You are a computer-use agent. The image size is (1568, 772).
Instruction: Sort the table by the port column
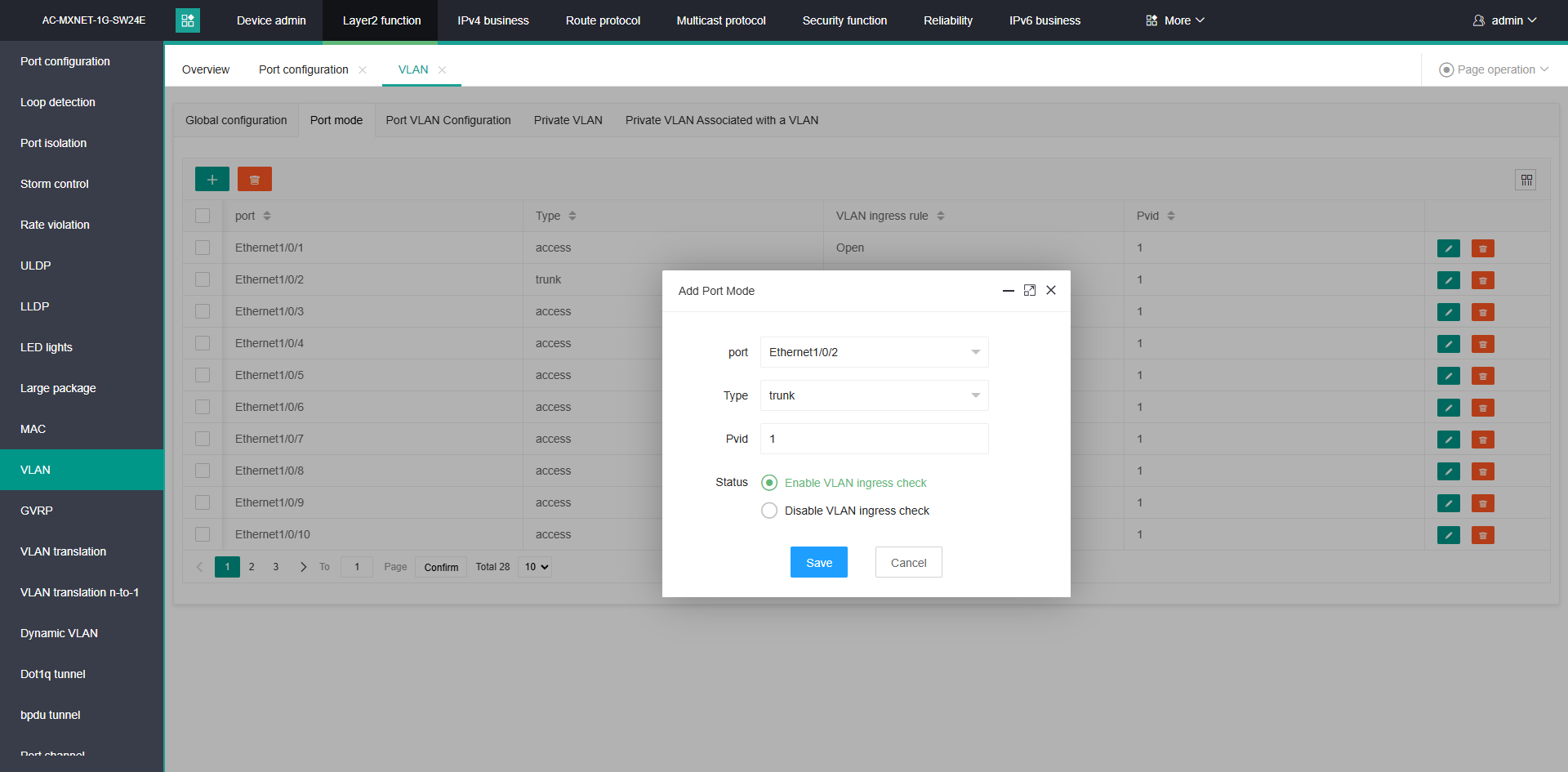coord(267,216)
